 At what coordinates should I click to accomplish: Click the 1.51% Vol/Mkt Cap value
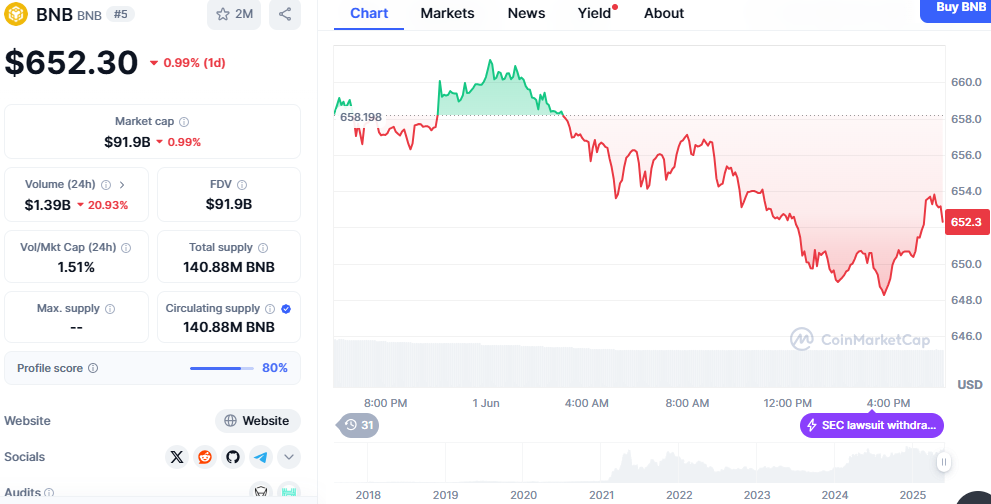(76, 267)
